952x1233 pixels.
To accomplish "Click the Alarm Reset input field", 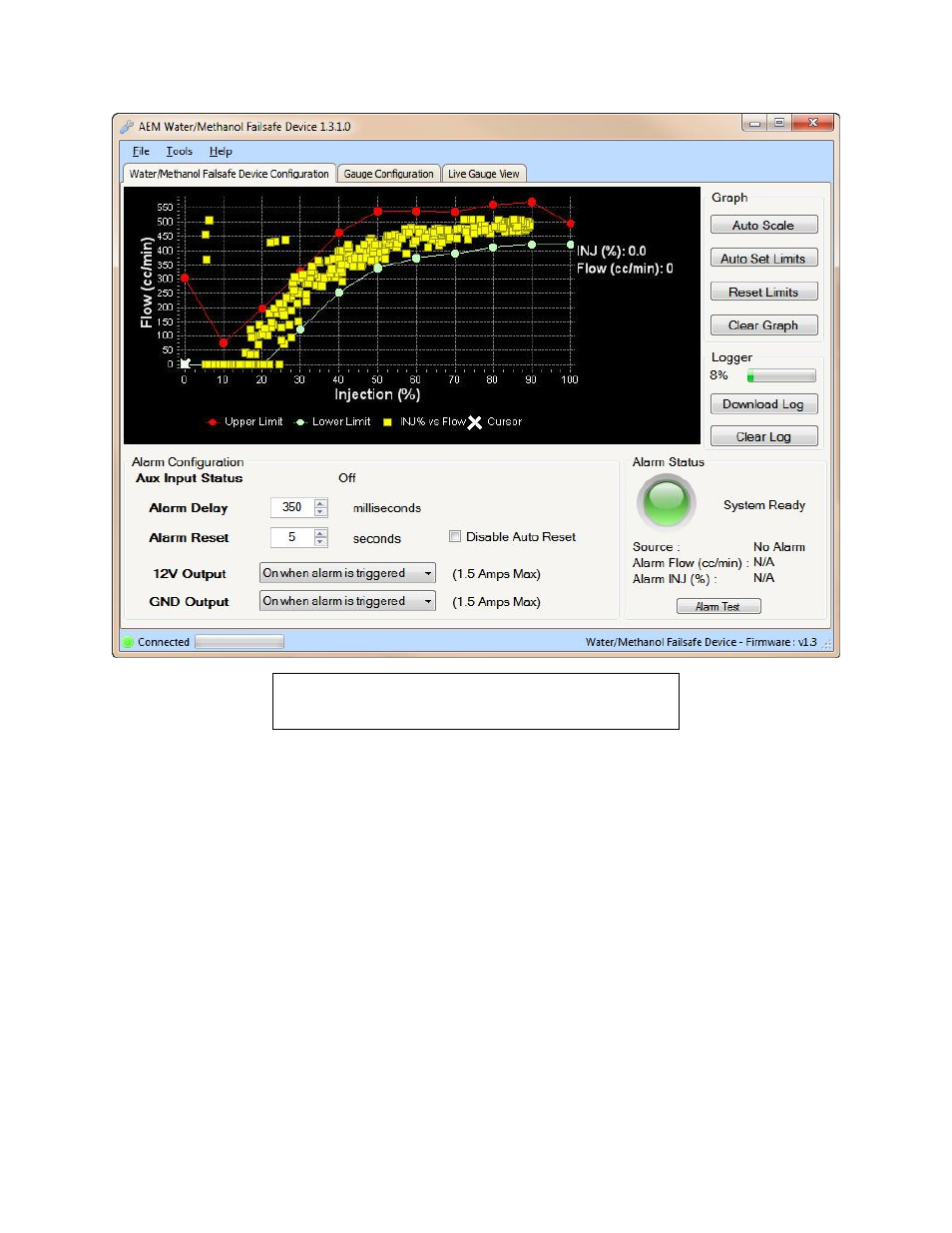I will pyautogui.click(x=292, y=537).
